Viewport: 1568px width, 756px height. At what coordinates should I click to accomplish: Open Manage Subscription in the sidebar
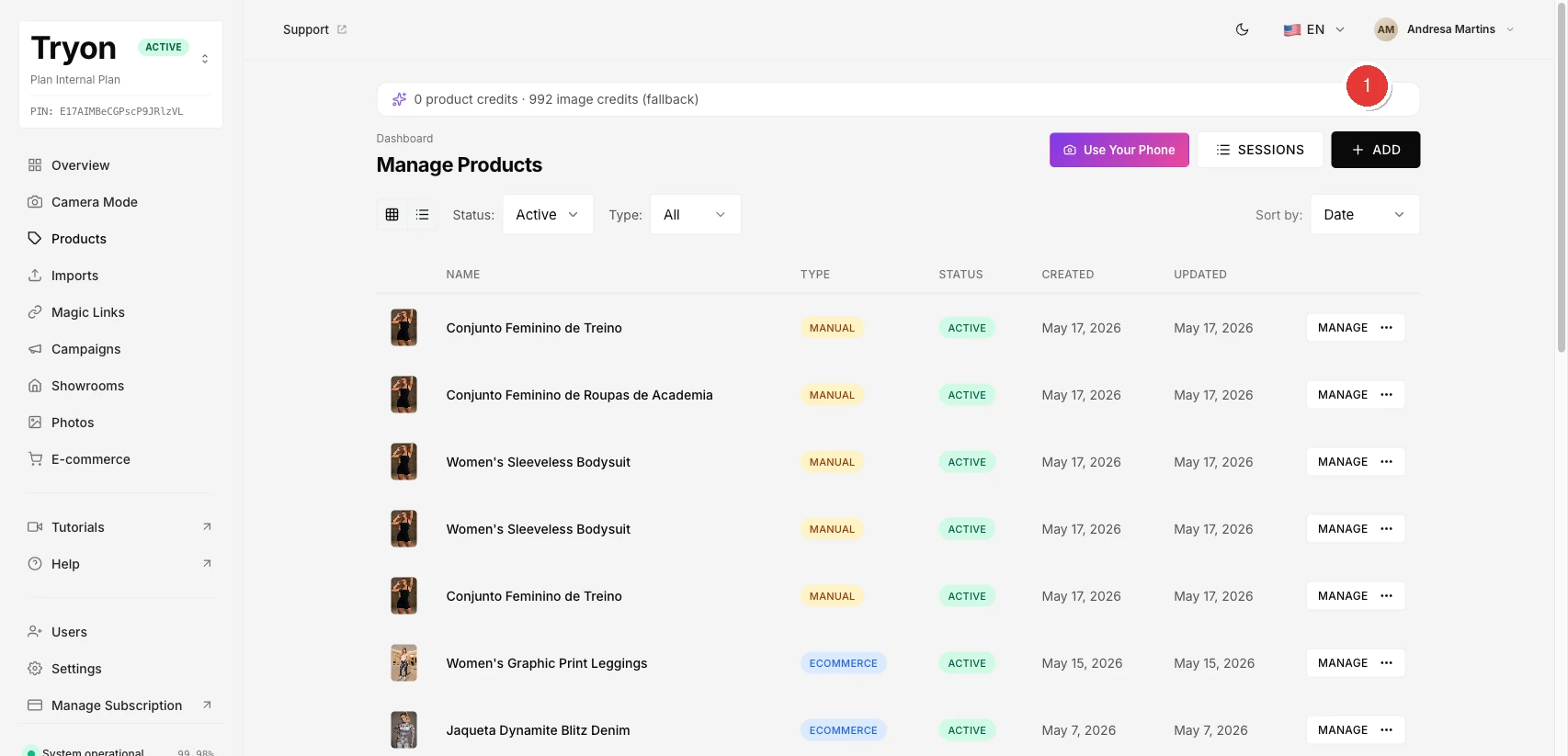[x=117, y=705]
